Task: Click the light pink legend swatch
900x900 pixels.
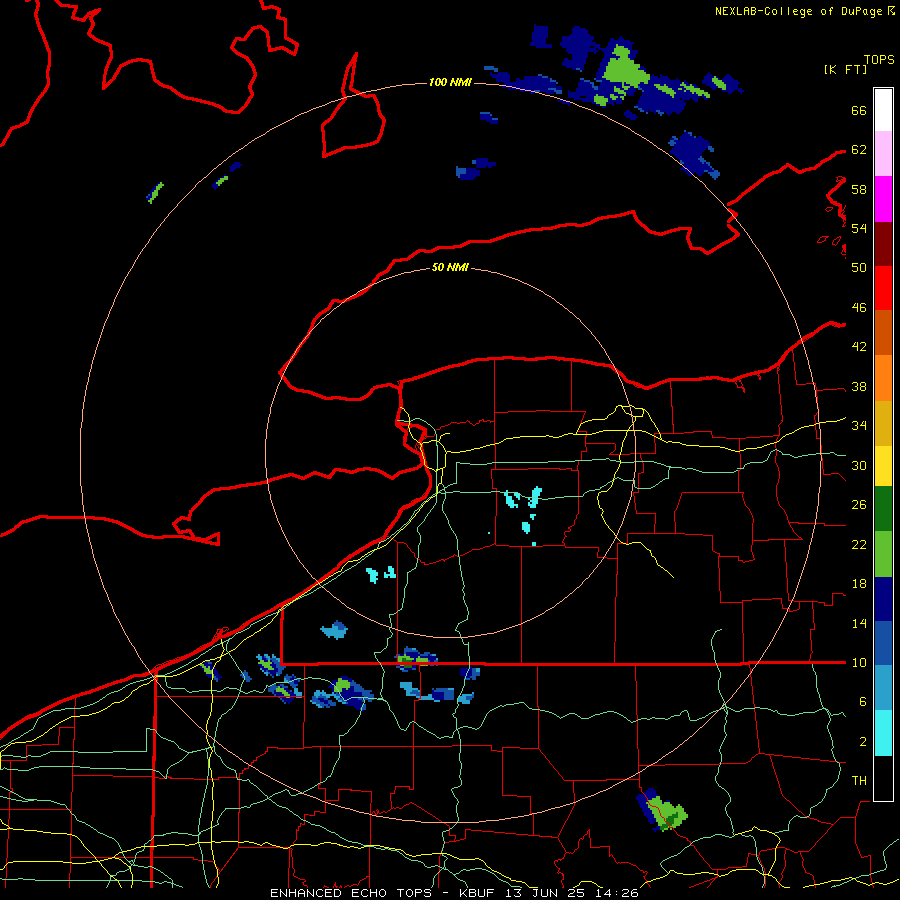Action: tap(883, 154)
